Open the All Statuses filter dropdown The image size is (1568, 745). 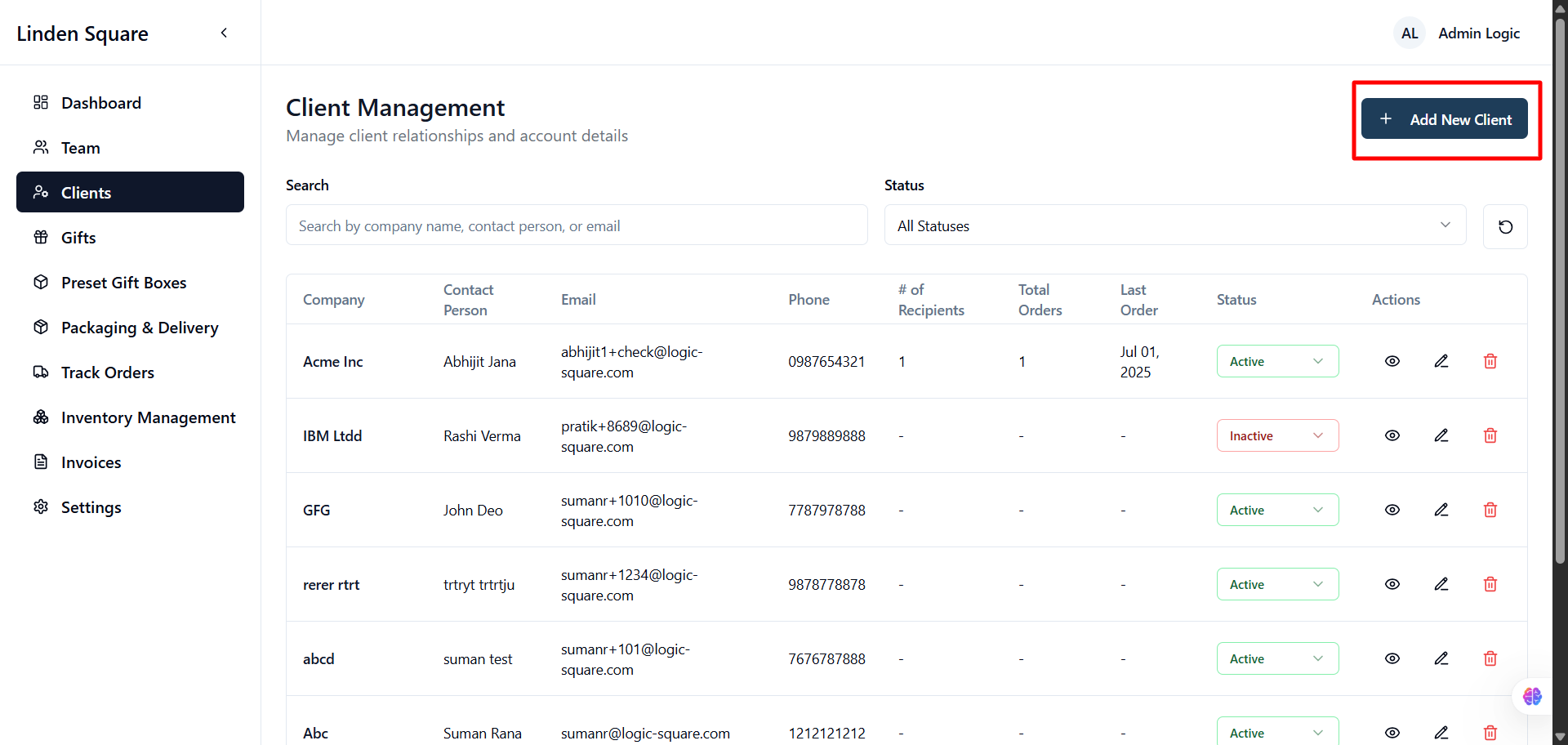pyautogui.click(x=1175, y=225)
